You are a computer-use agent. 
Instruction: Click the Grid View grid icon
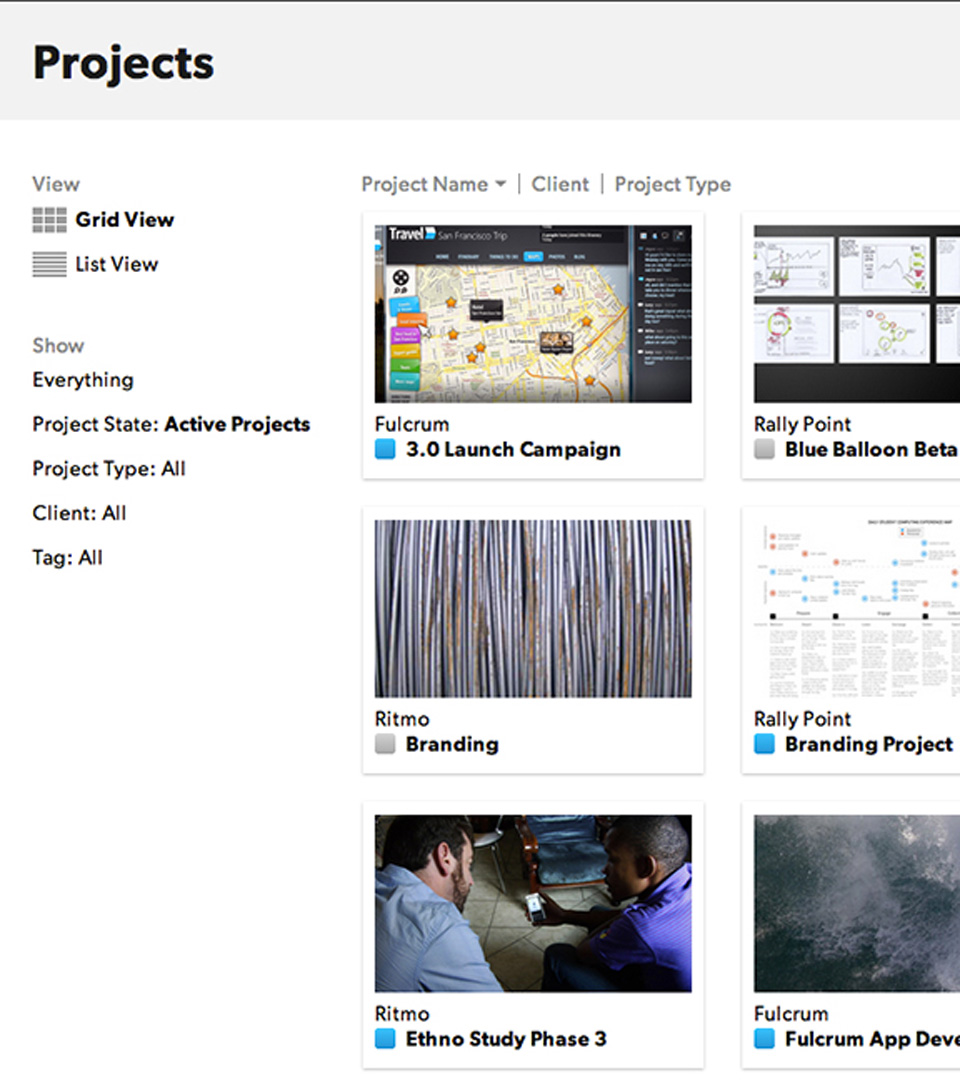[50, 220]
